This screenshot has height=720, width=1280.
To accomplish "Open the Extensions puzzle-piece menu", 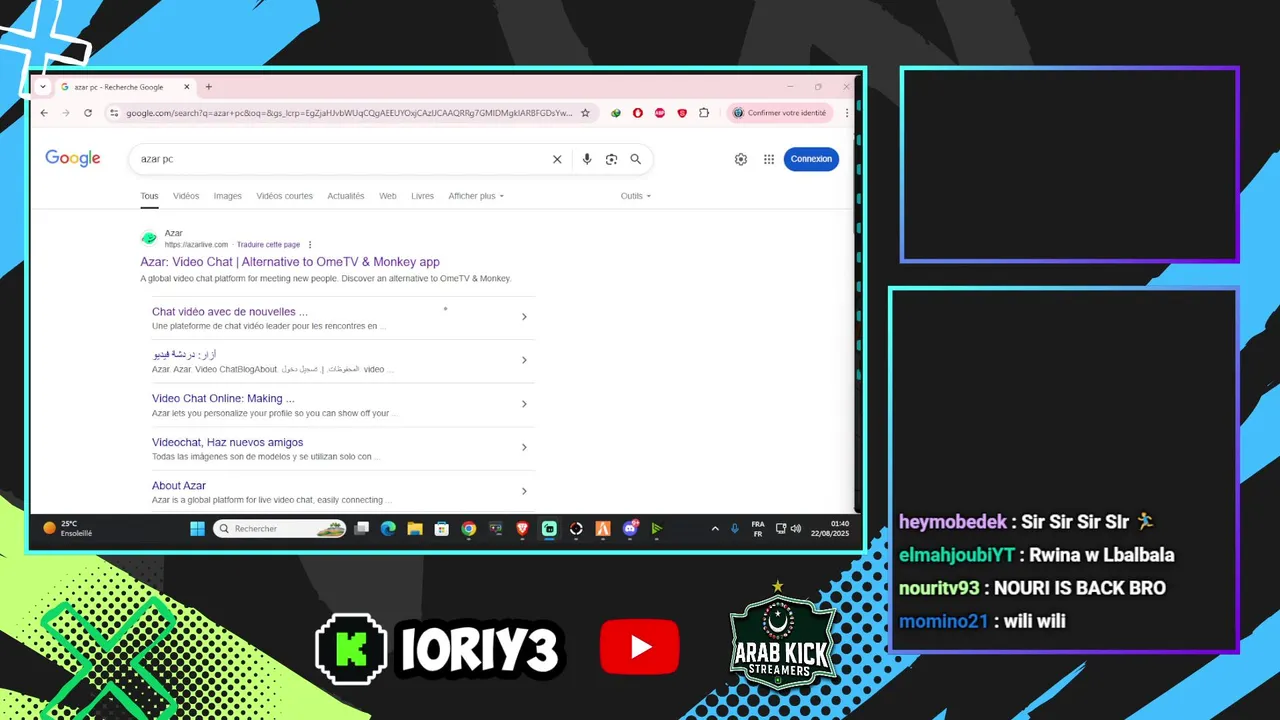I will tap(704, 113).
